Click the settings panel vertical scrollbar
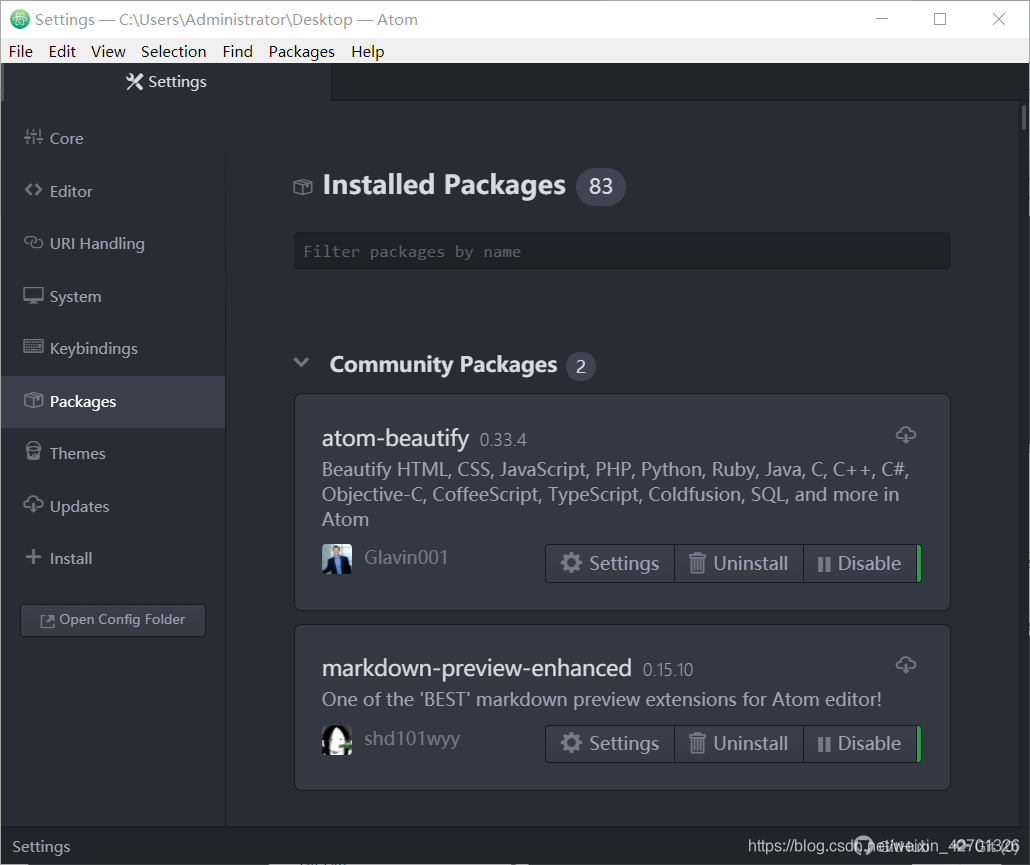This screenshot has width=1030, height=865. click(x=1023, y=118)
